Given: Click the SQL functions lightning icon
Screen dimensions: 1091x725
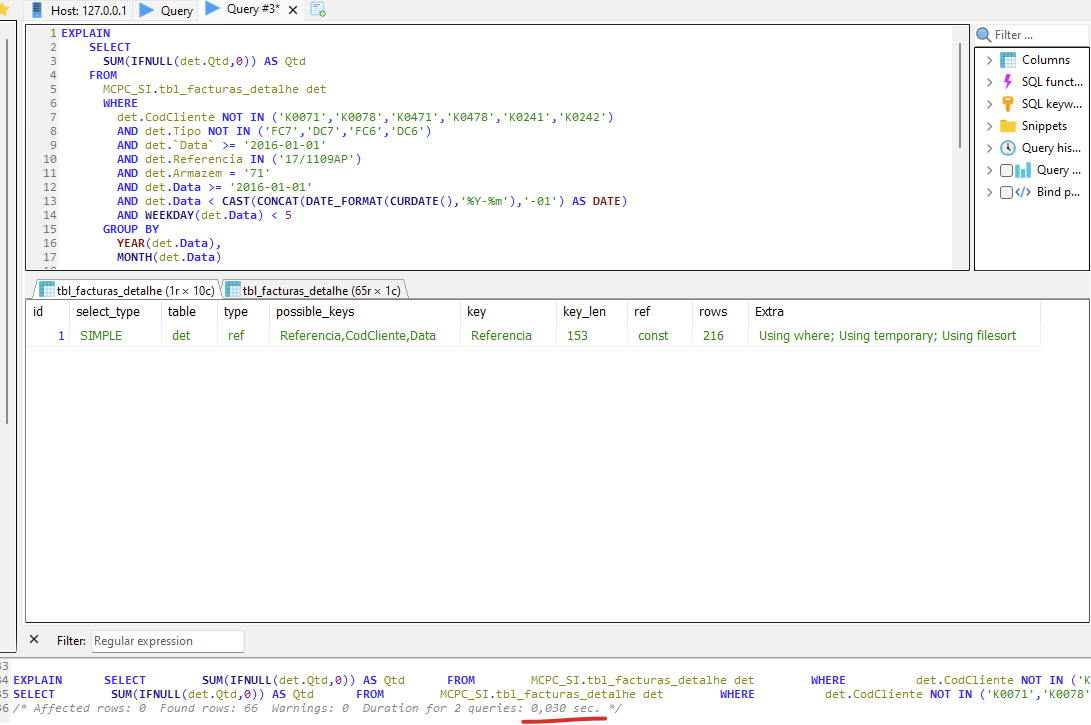Looking at the screenshot, I should pos(1008,82).
